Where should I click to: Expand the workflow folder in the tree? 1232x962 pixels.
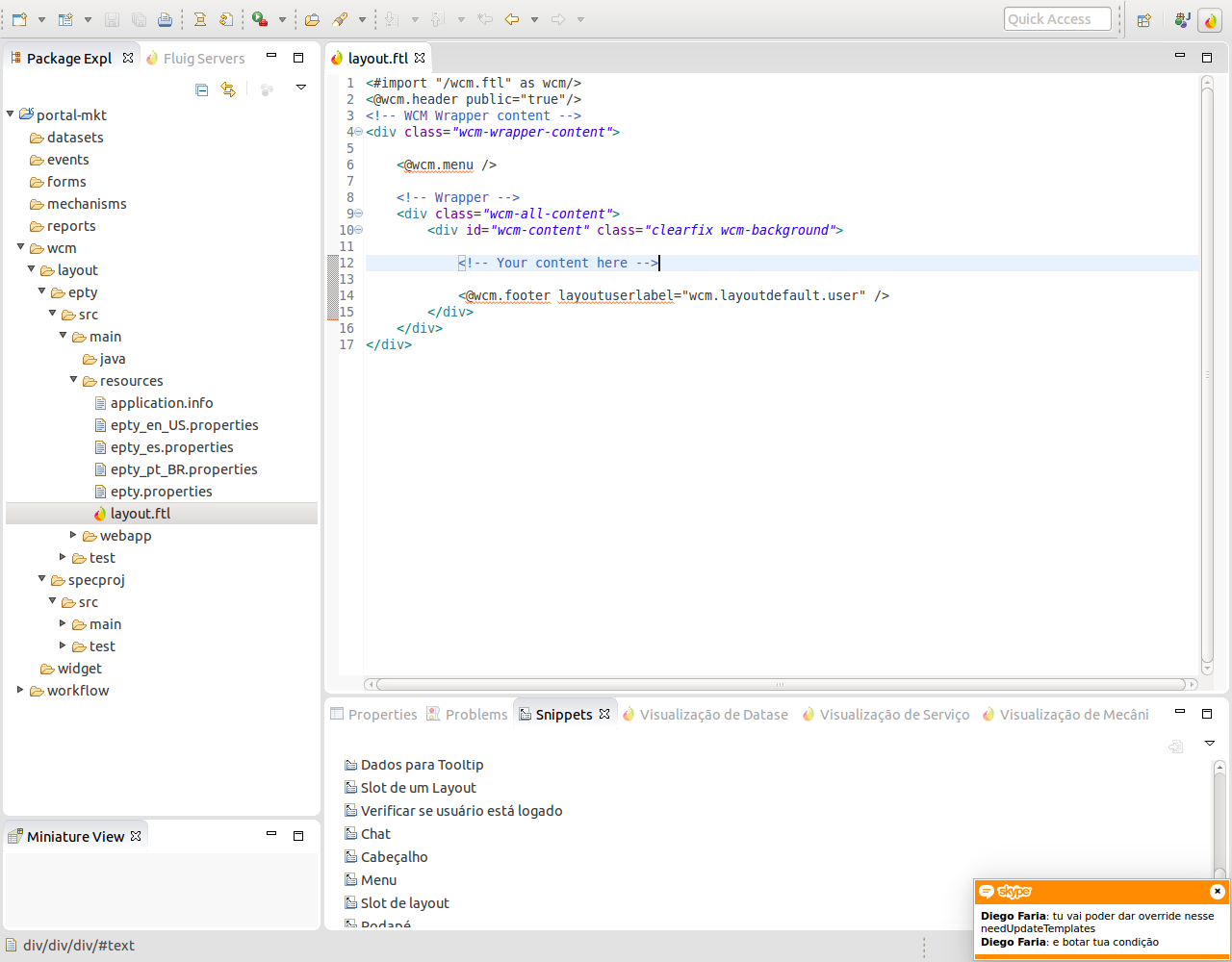tap(20, 690)
